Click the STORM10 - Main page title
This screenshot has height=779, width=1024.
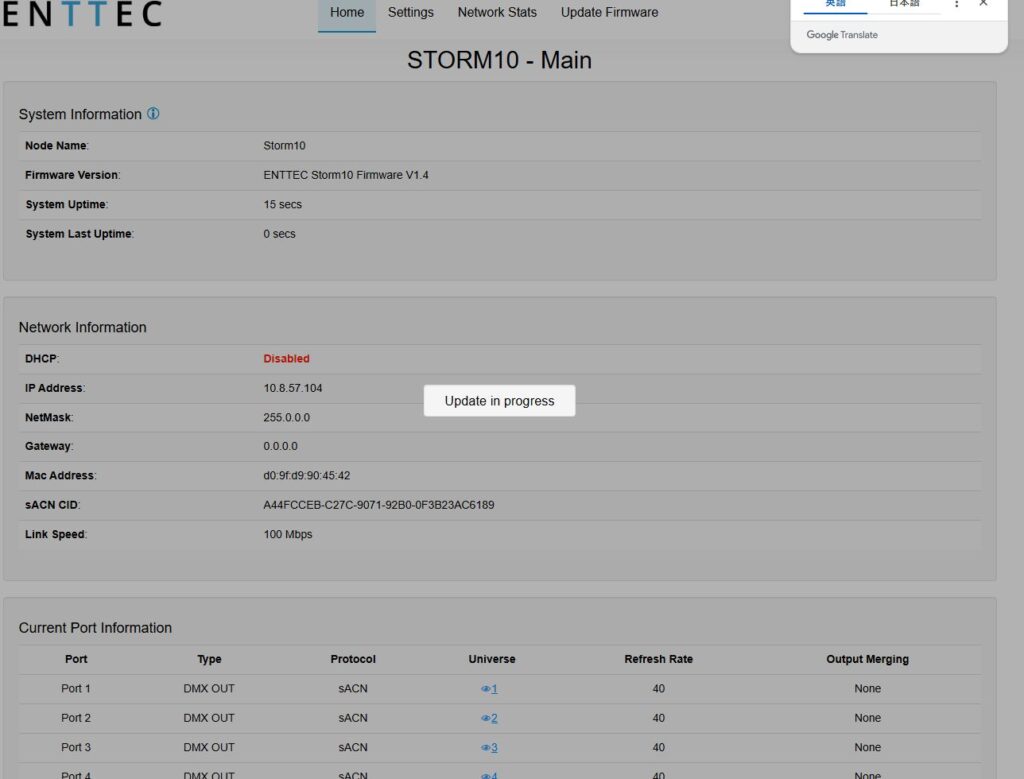[500, 60]
